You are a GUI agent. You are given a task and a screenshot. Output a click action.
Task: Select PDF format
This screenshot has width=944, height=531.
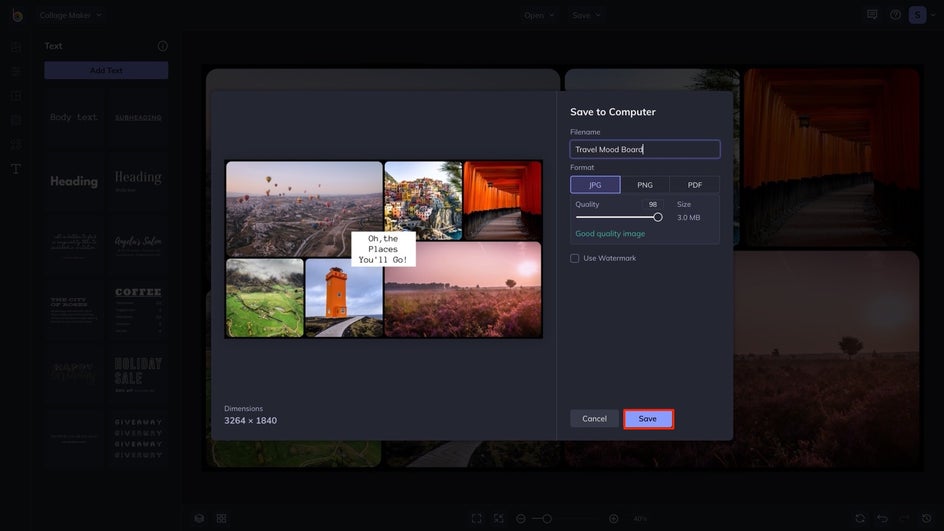pyautogui.click(x=695, y=185)
